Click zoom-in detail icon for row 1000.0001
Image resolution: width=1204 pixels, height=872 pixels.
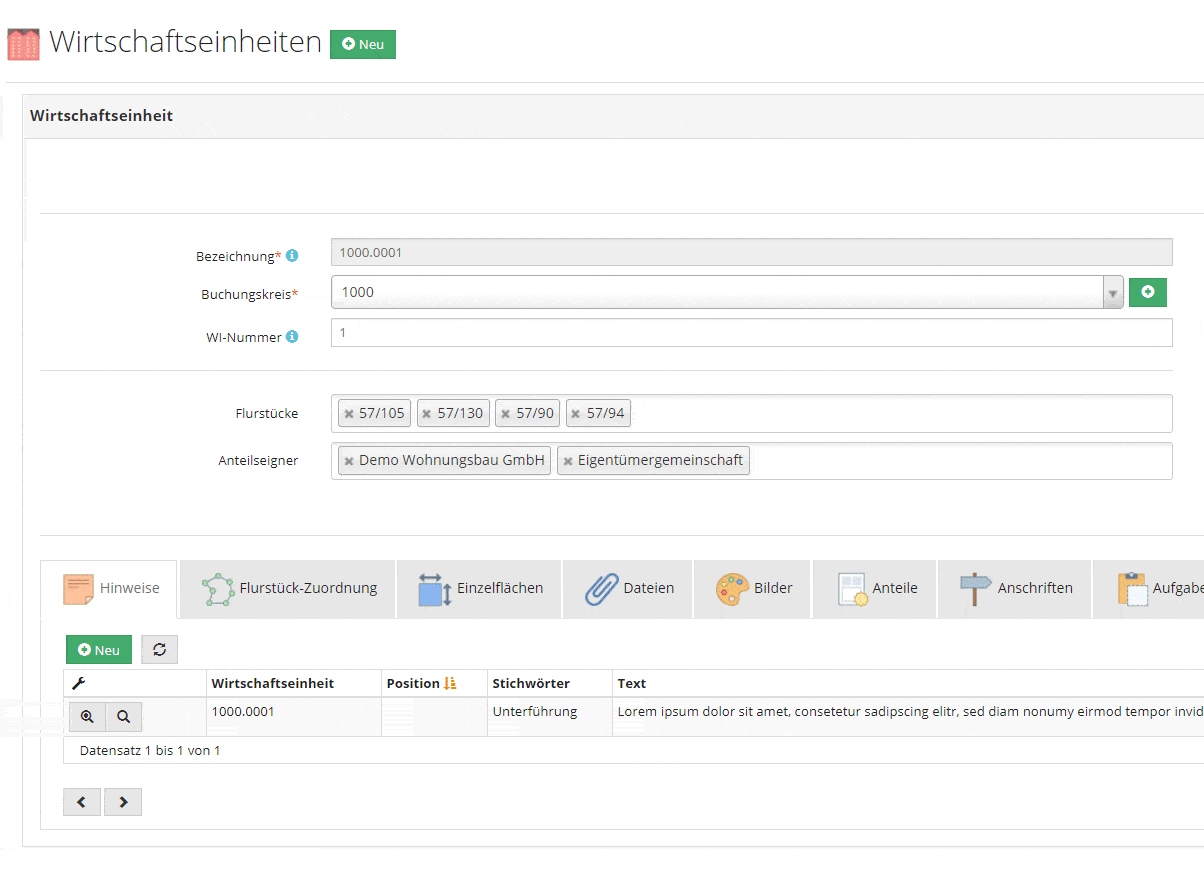click(87, 717)
